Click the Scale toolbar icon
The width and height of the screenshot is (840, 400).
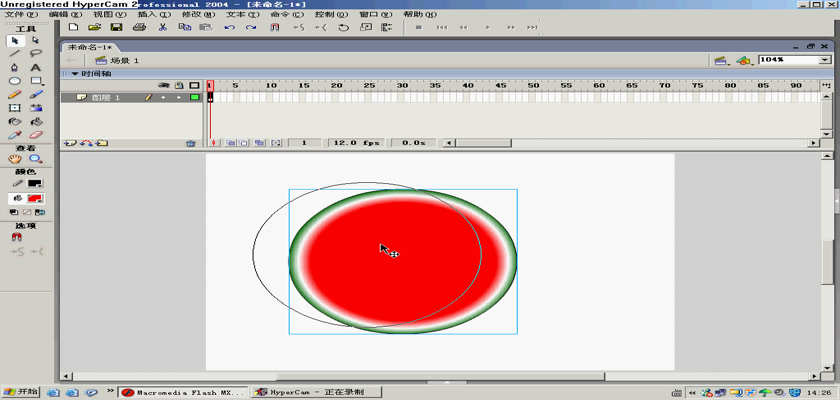(x=366, y=27)
